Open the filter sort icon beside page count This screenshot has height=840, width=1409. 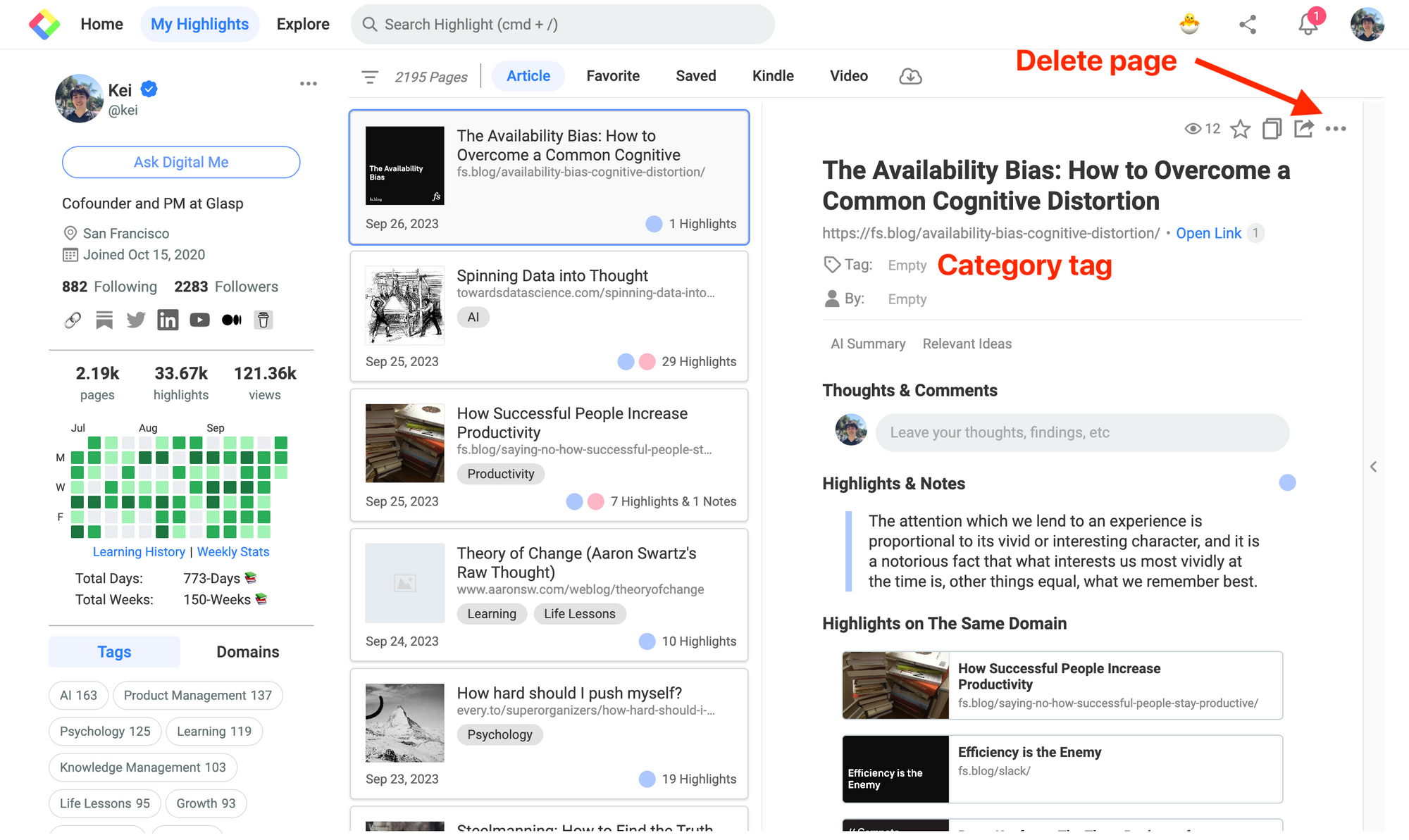pyautogui.click(x=369, y=77)
